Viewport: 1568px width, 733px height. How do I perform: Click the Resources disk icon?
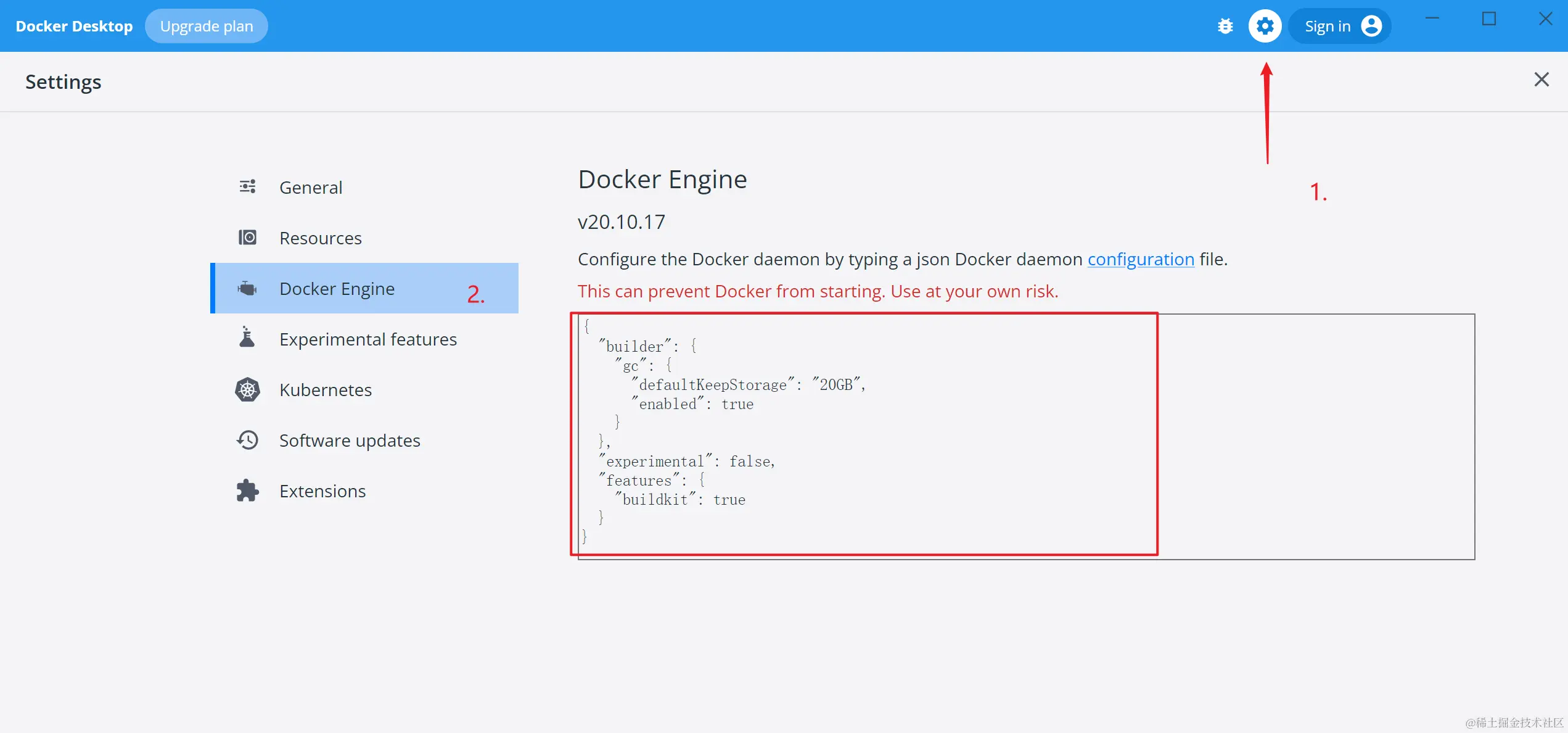click(247, 238)
